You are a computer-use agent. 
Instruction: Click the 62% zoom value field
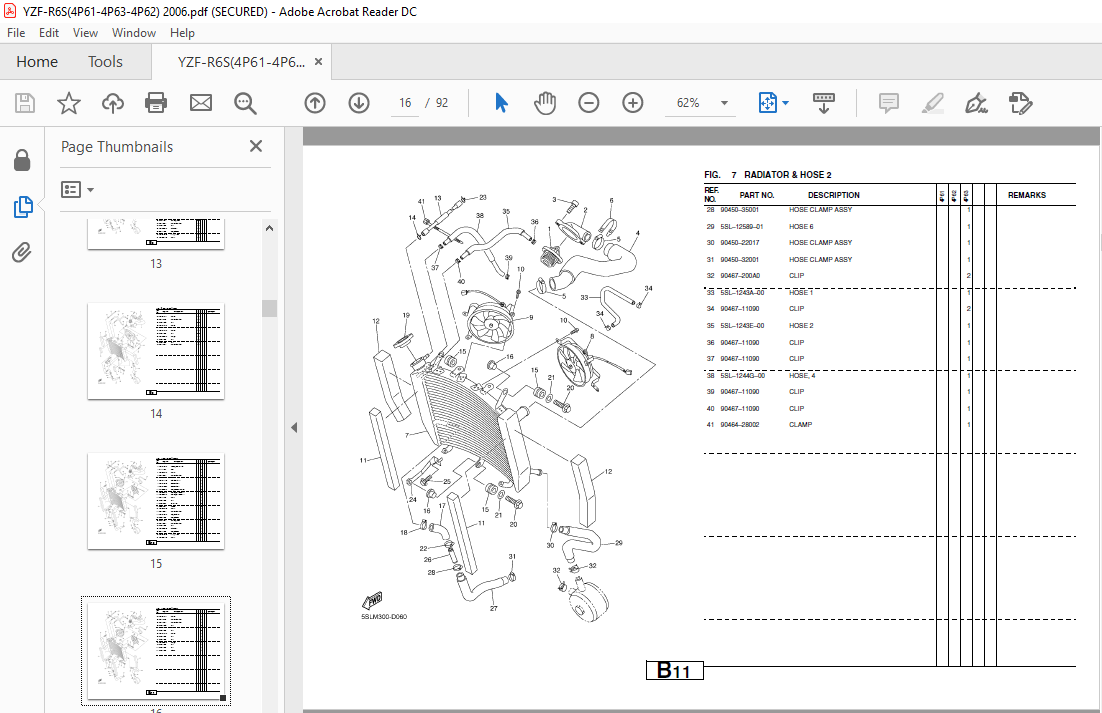click(x=688, y=103)
